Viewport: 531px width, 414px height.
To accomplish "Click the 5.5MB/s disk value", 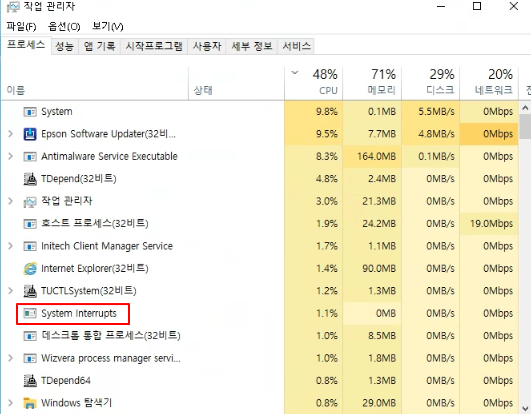I will pyautogui.click(x=437, y=112).
